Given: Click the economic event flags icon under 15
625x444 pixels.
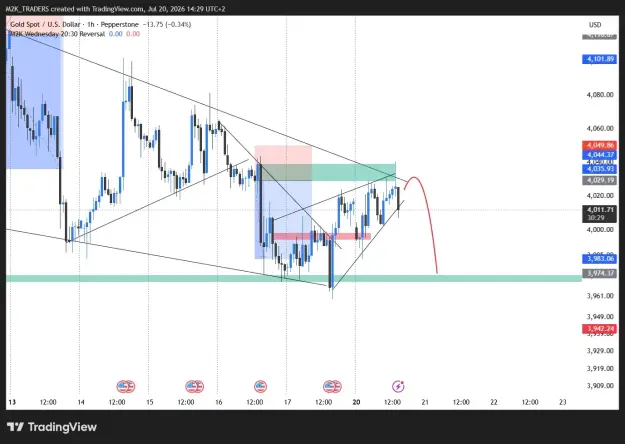Looking at the screenshot, I should 195,386.
